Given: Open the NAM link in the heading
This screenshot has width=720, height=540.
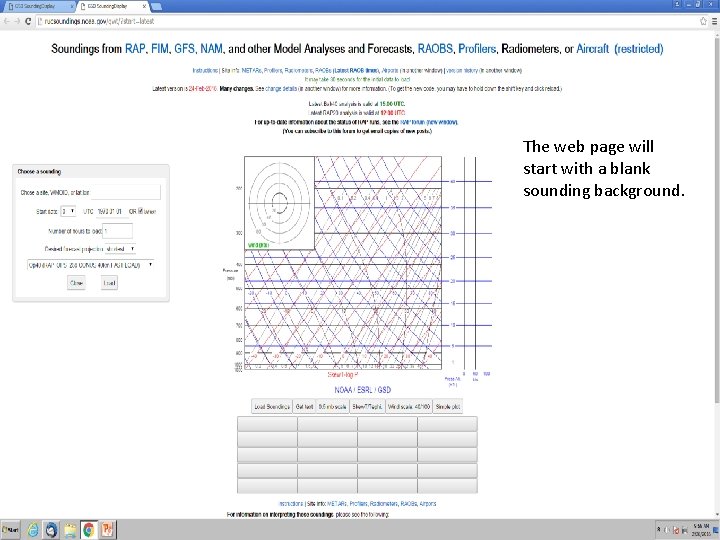Looking at the screenshot, I should [211, 49].
